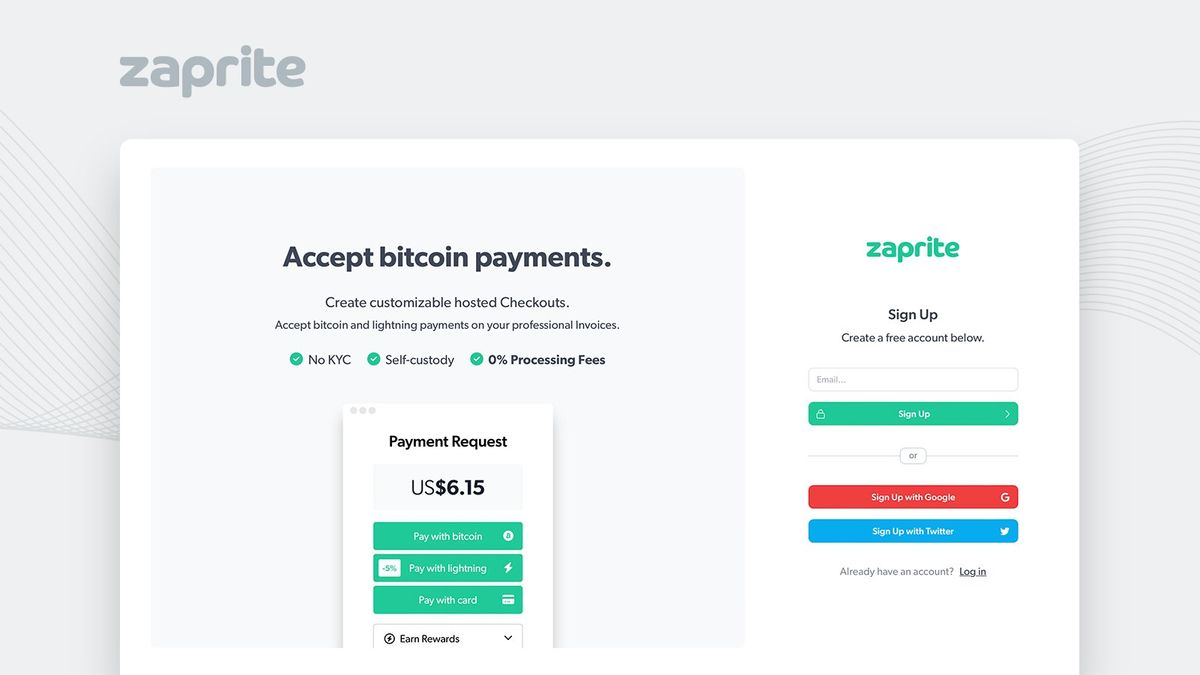Image resolution: width=1200 pixels, height=675 pixels.
Task: Expand the Earn Rewards dropdown chevron
Action: [508, 639]
